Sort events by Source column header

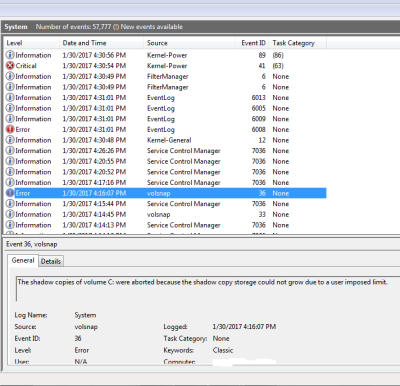(189, 43)
